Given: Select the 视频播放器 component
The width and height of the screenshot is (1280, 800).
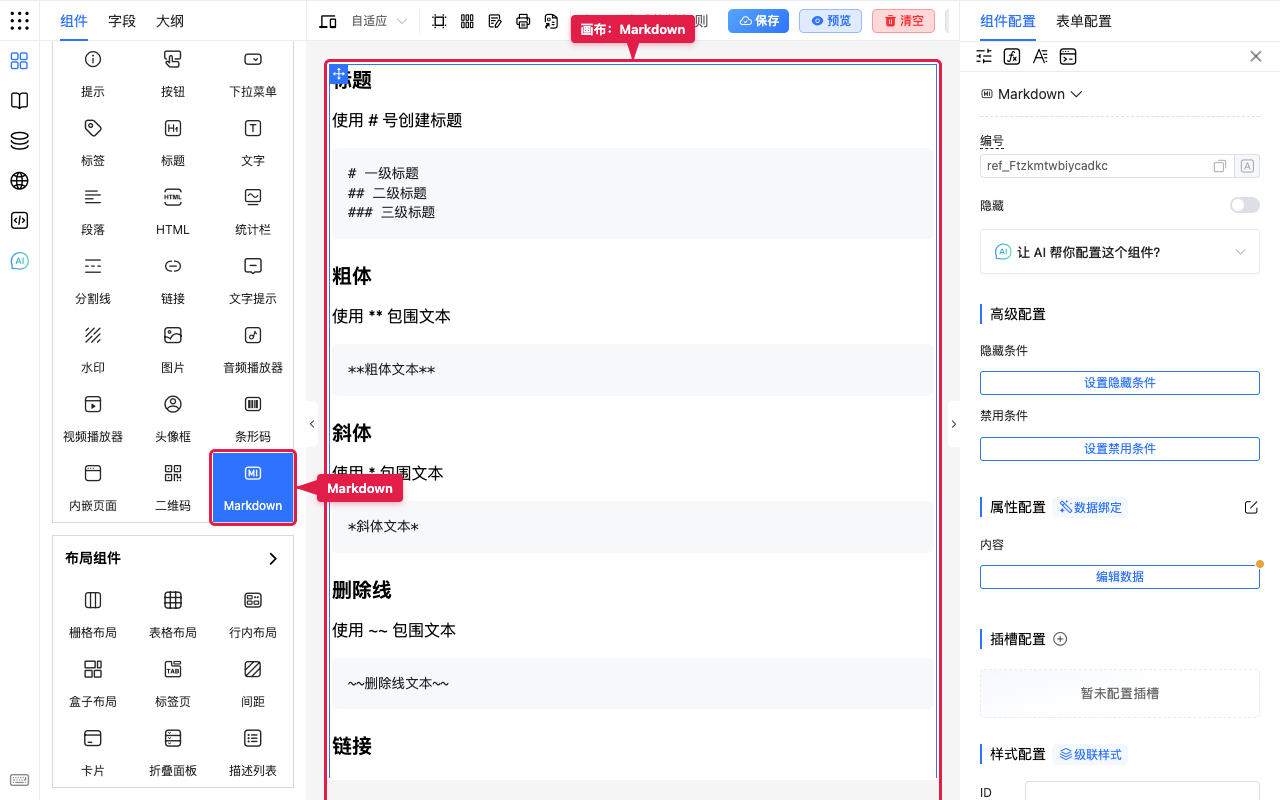Looking at the screenshot, I should tap(93, 418).
